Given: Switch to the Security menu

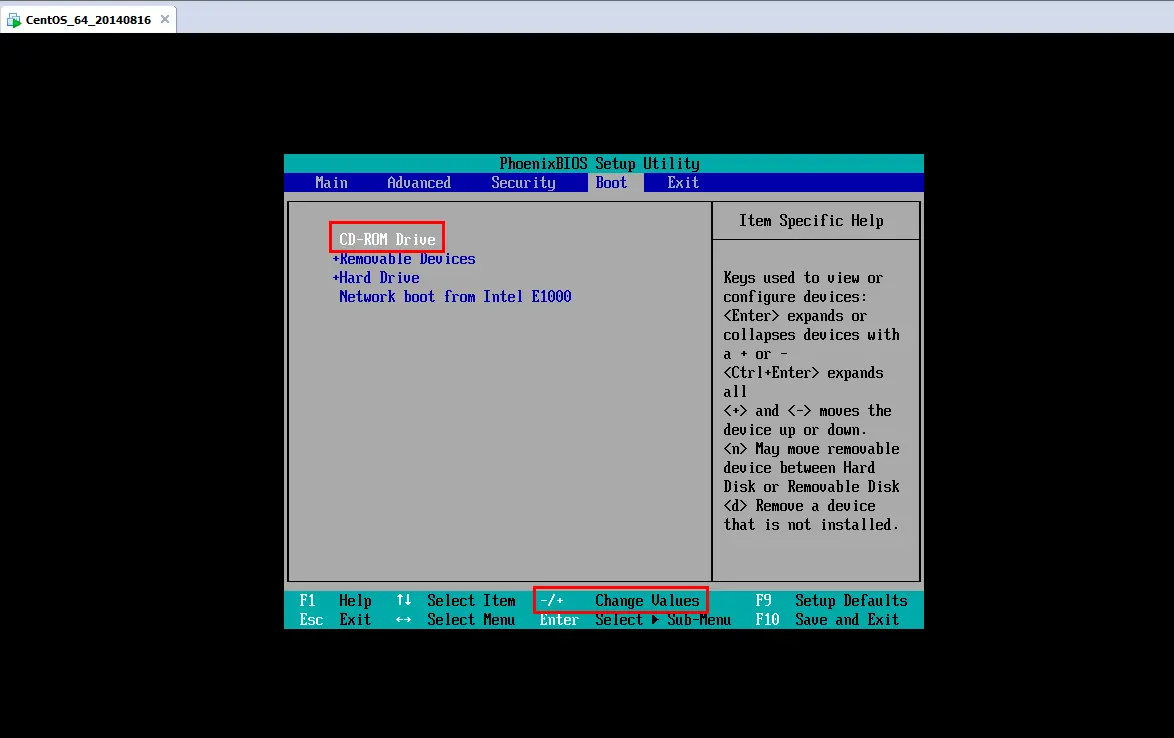Looking at the screenshot, I should point(523,183).
